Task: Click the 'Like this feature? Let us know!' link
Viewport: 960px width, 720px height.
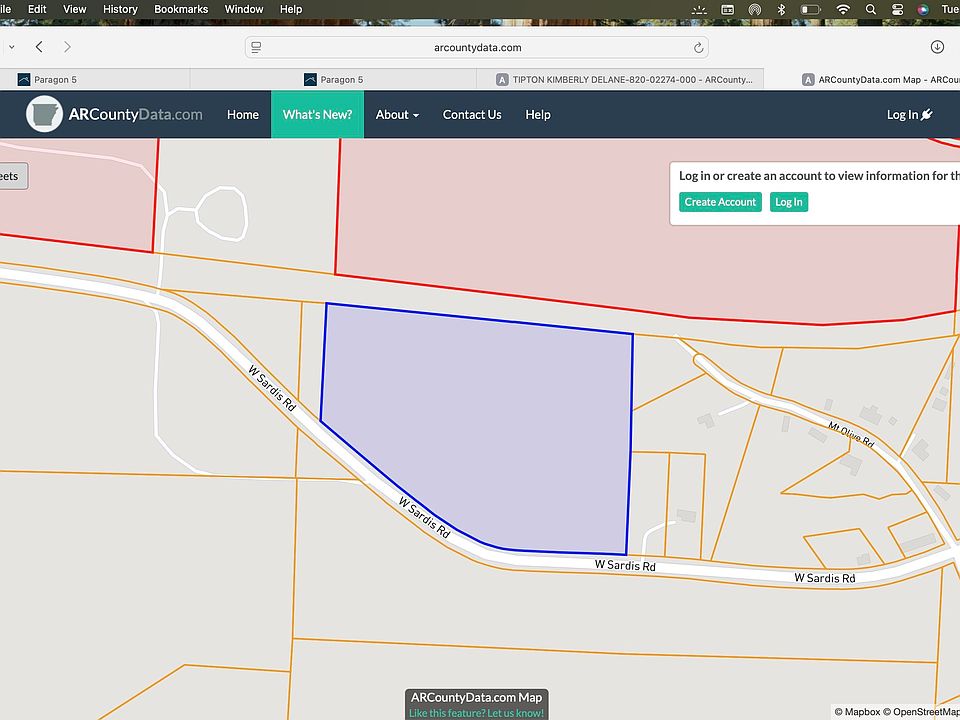Action: (476, 713)
